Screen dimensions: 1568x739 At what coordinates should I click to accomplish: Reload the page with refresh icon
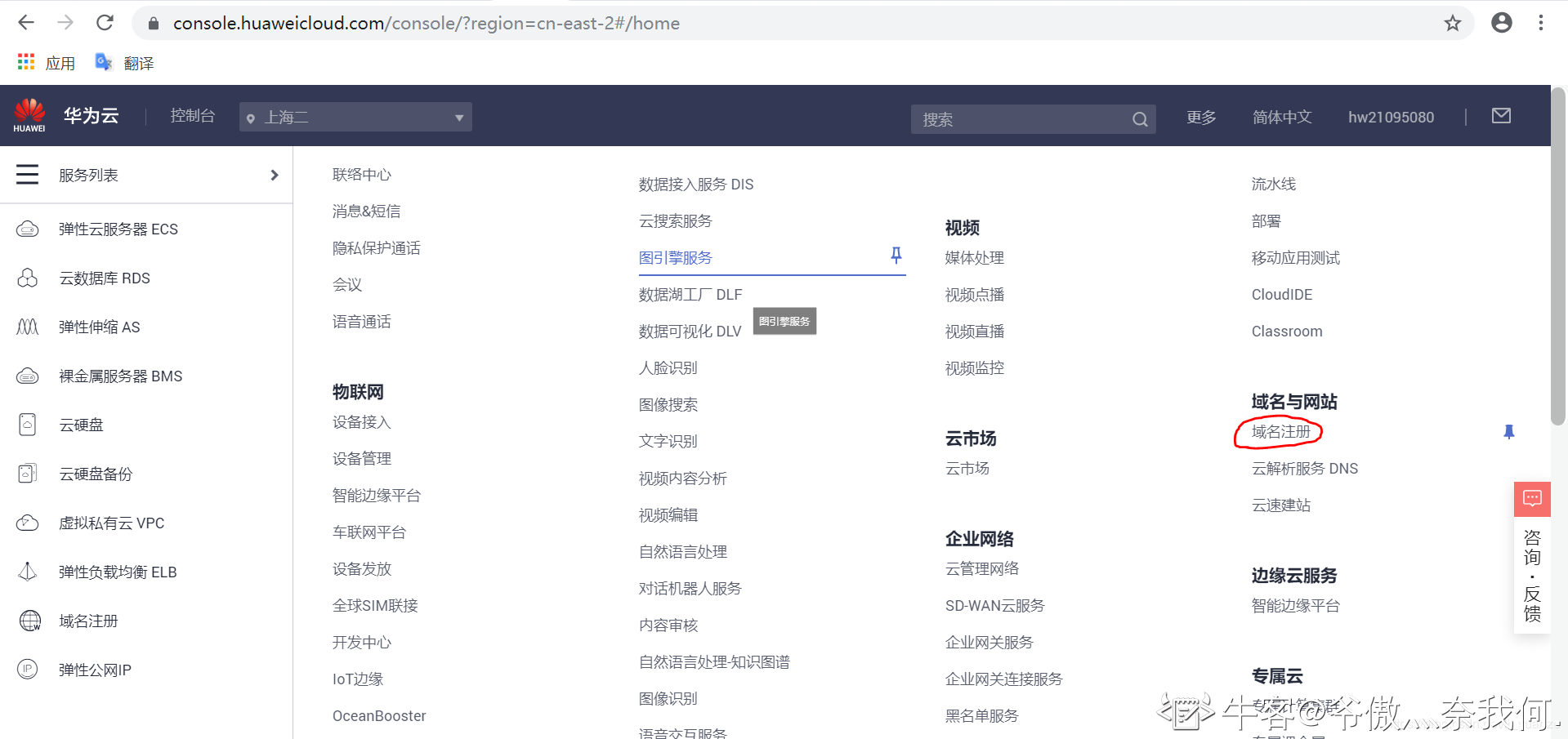coord(105,23)
